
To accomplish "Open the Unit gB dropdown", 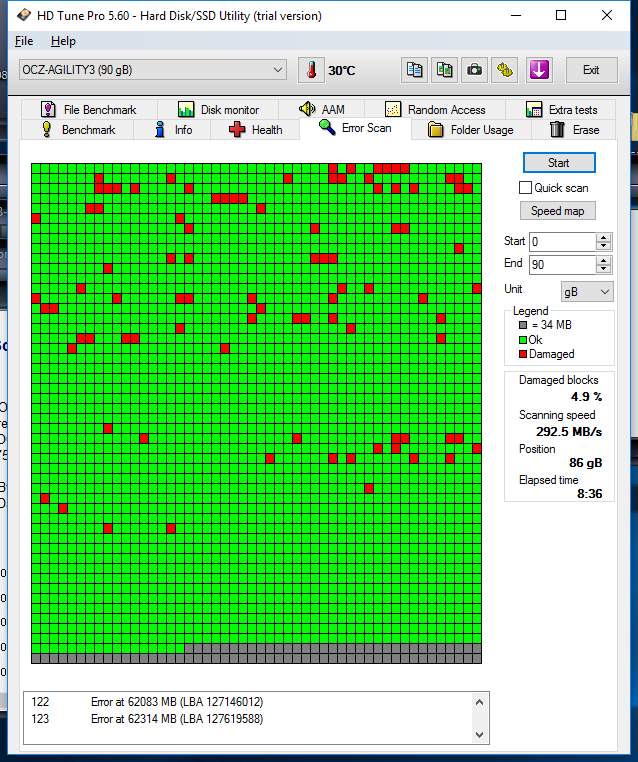I will [587, 292].
